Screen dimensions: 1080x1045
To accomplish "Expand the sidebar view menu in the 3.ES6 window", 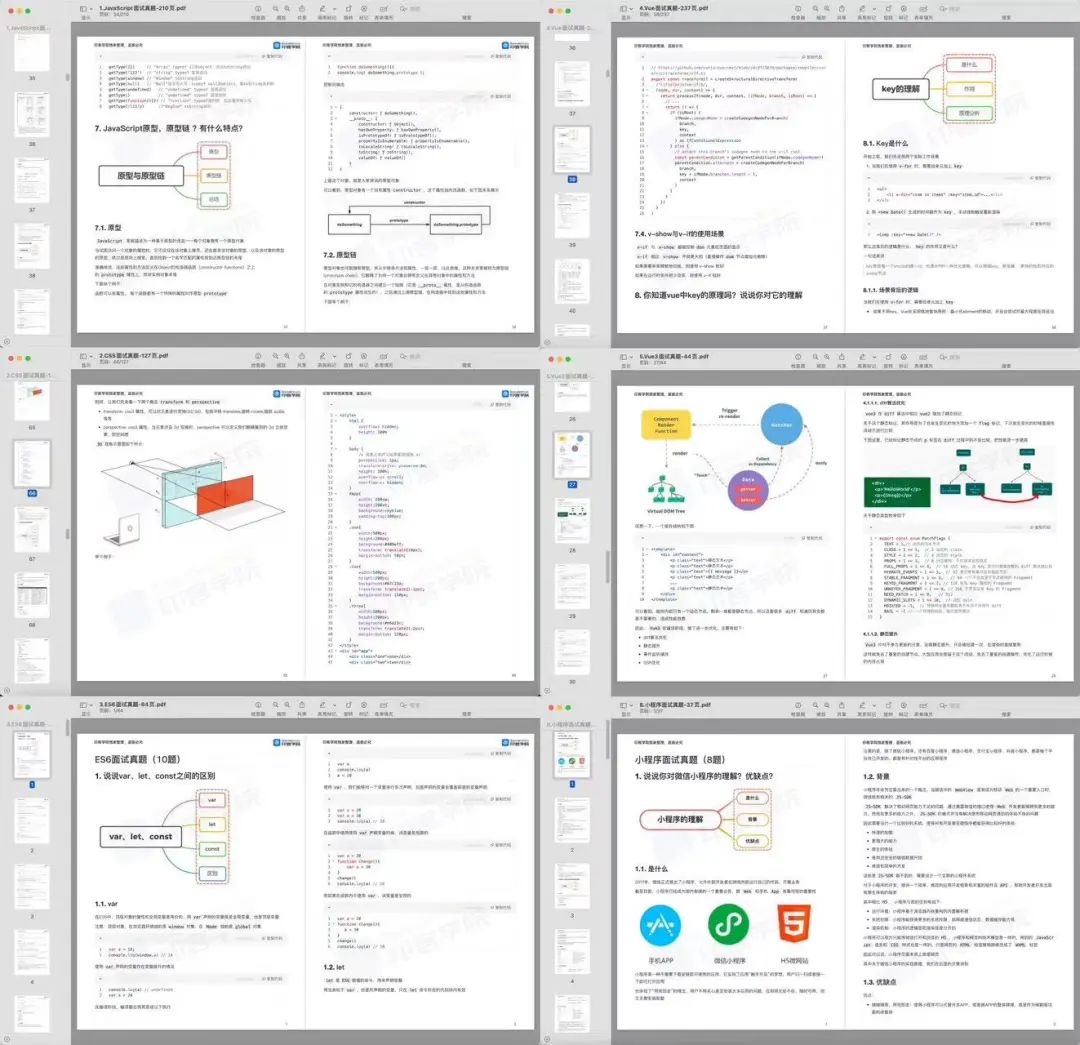I will [x=91, y=705].
